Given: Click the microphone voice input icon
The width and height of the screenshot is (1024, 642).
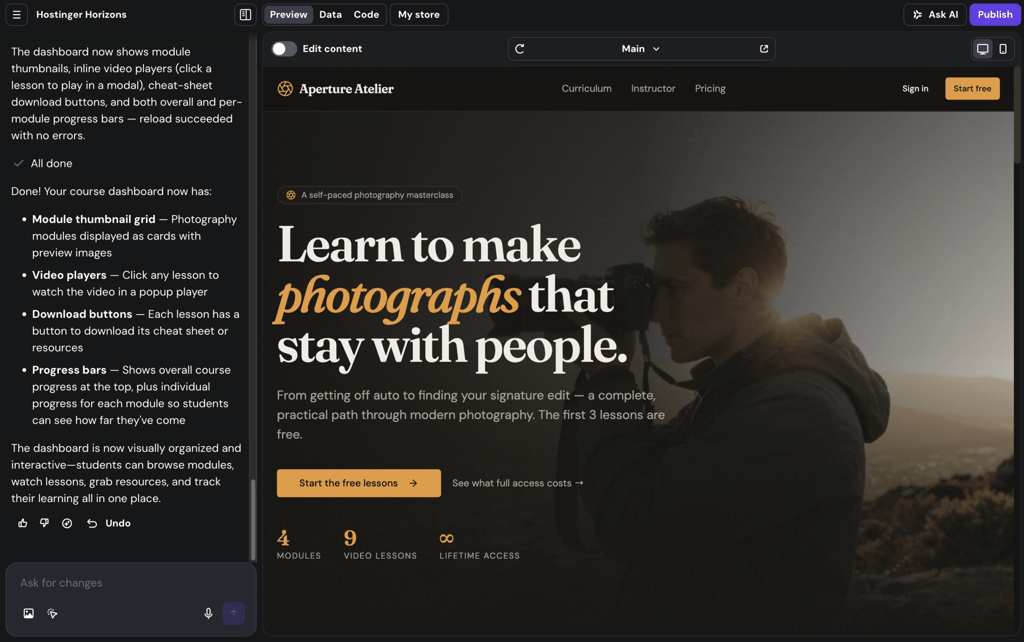Looking at the screenshot, I should click(208, 613).
